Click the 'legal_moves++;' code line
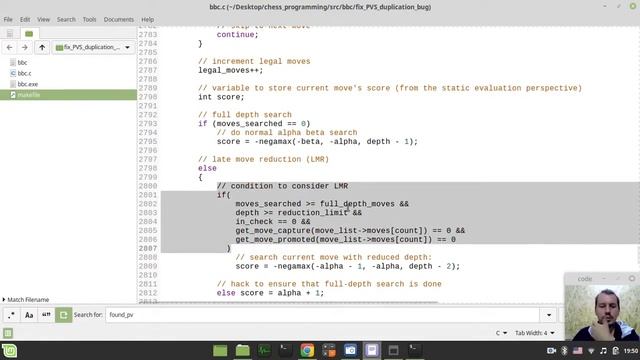The height and width of the screenshot is (360, 640). tap(231, 70)
